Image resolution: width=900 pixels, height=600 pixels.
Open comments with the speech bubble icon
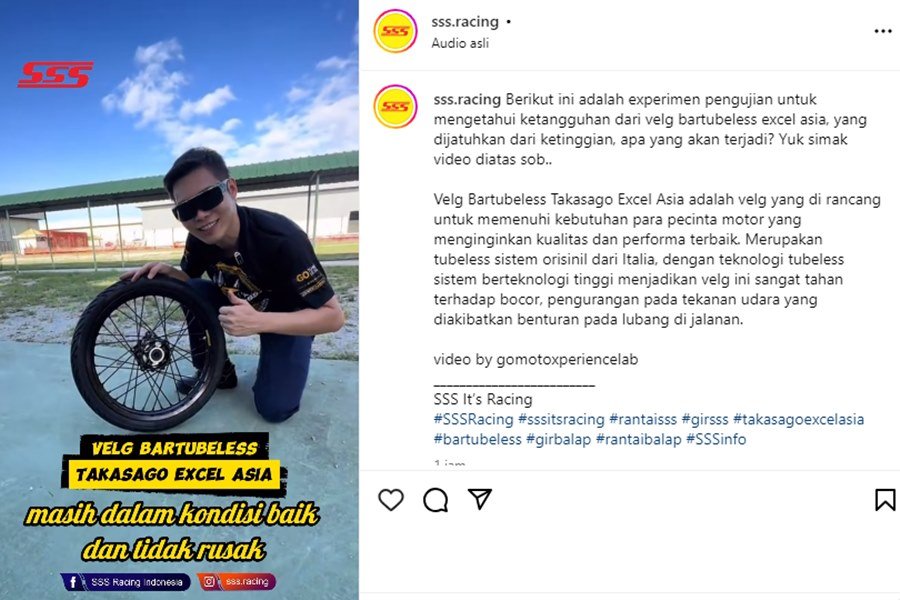click(x=436, y=500)
